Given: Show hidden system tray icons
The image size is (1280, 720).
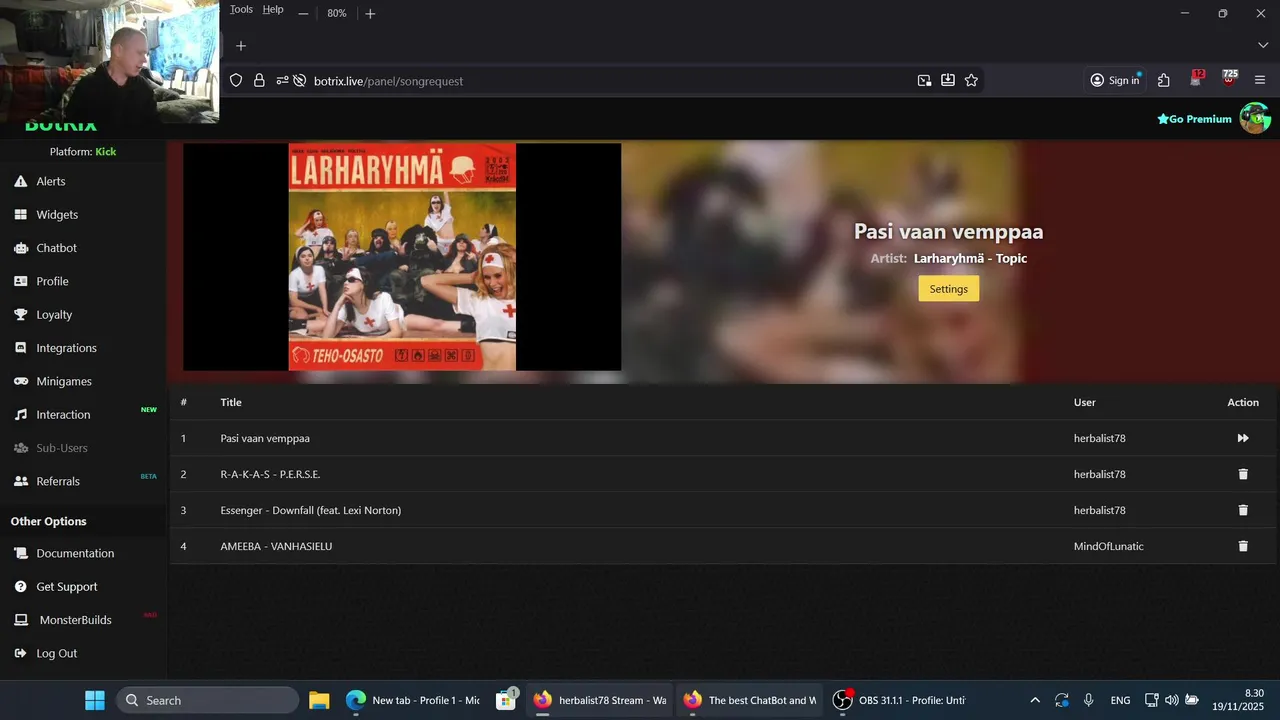Looking at the screenshot, I should click(1035, 700).
